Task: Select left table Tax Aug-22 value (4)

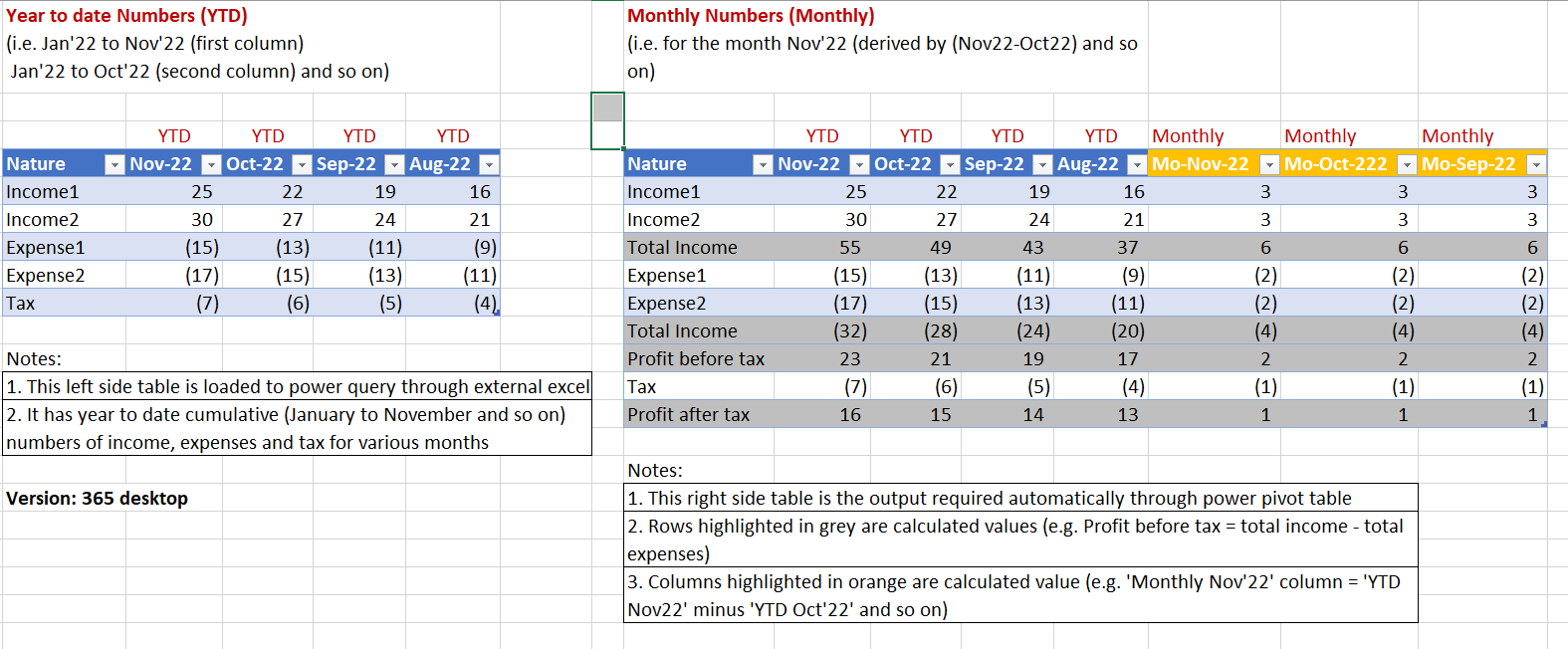Action: tap(485, 304)
